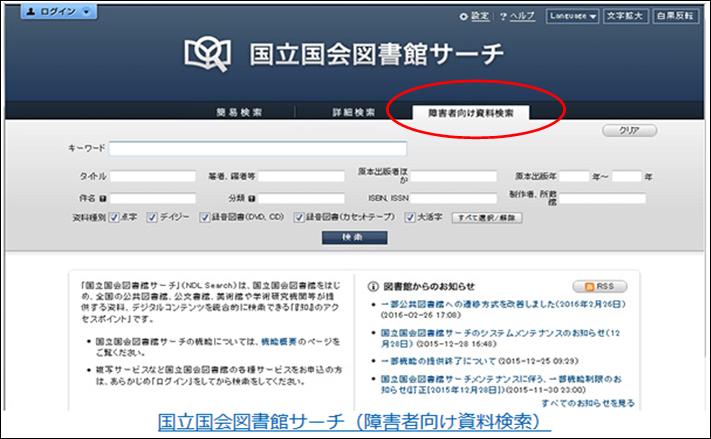Click the RSS feed button
Screen dimensions: 711x439
click(600, 287)
